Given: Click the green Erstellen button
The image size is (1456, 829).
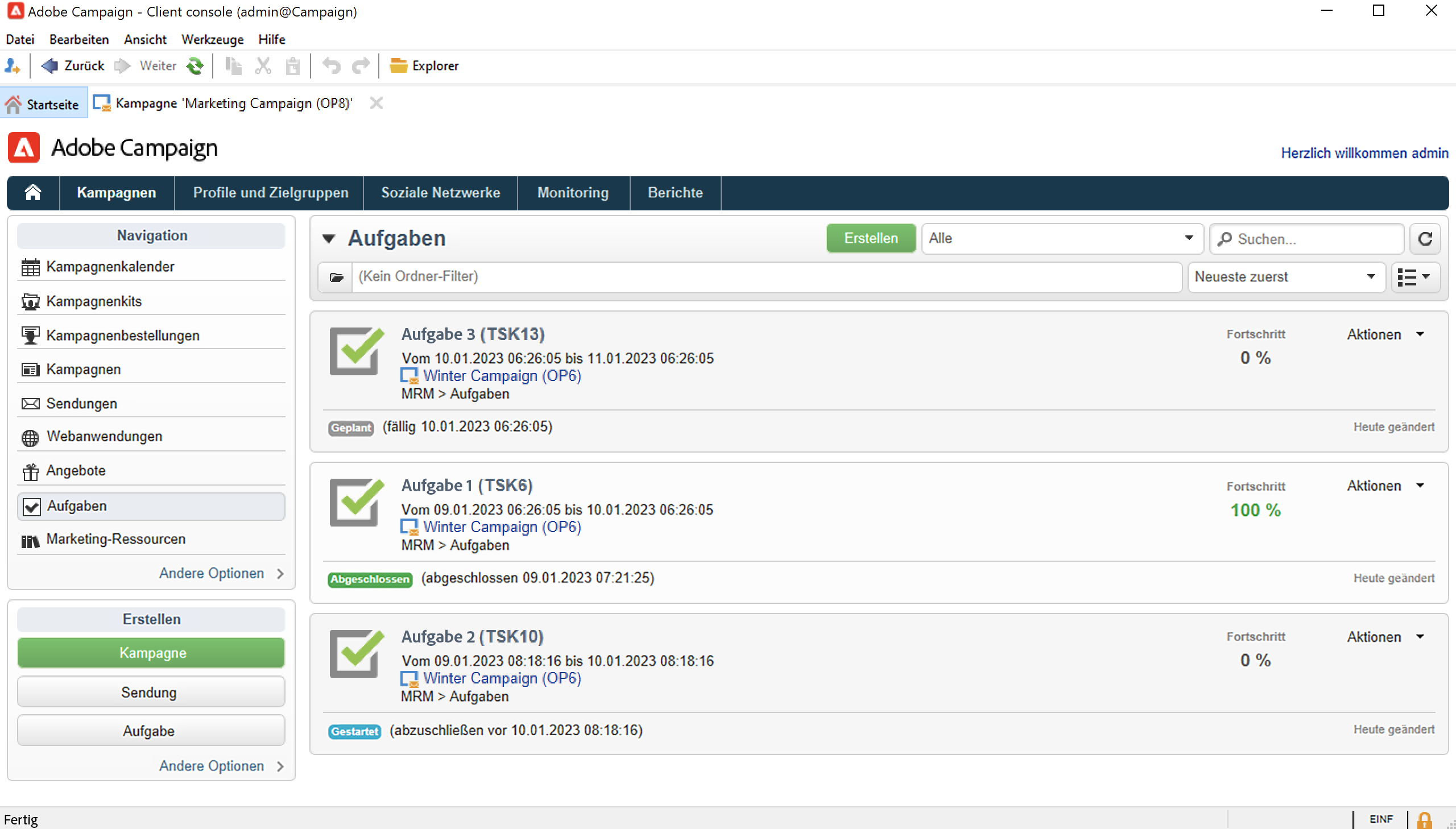Looking at the screenshot, I should click(x=870, y=239).
